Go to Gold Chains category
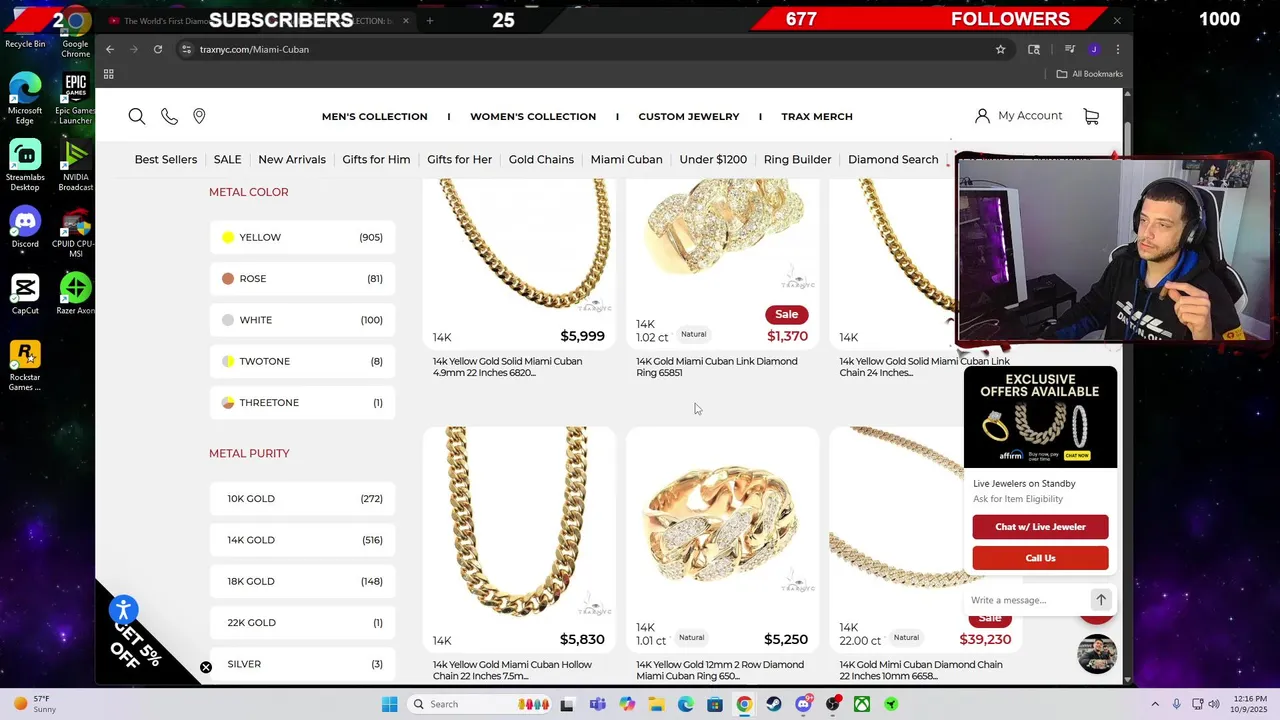1280x720 pixels. pos(541,159)
